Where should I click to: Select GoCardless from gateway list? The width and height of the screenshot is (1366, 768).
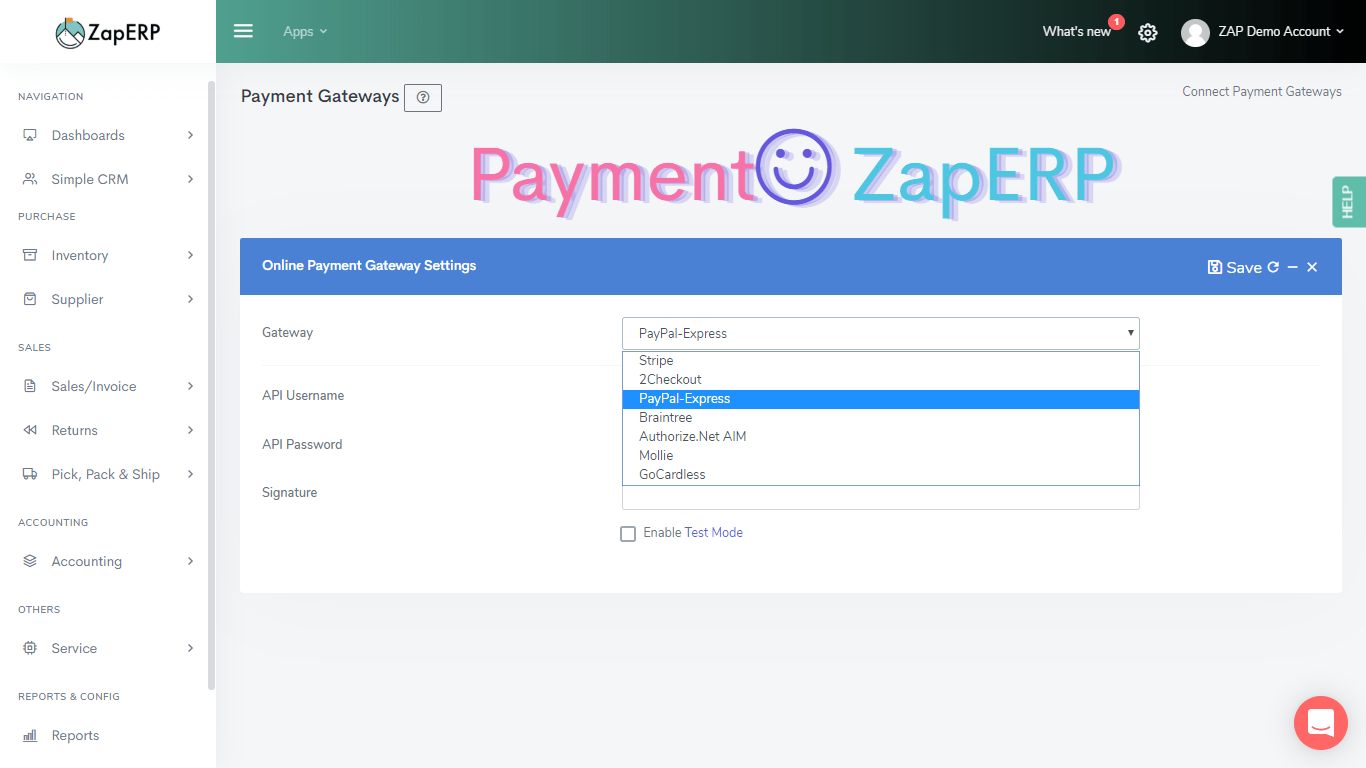coord(880,475)
